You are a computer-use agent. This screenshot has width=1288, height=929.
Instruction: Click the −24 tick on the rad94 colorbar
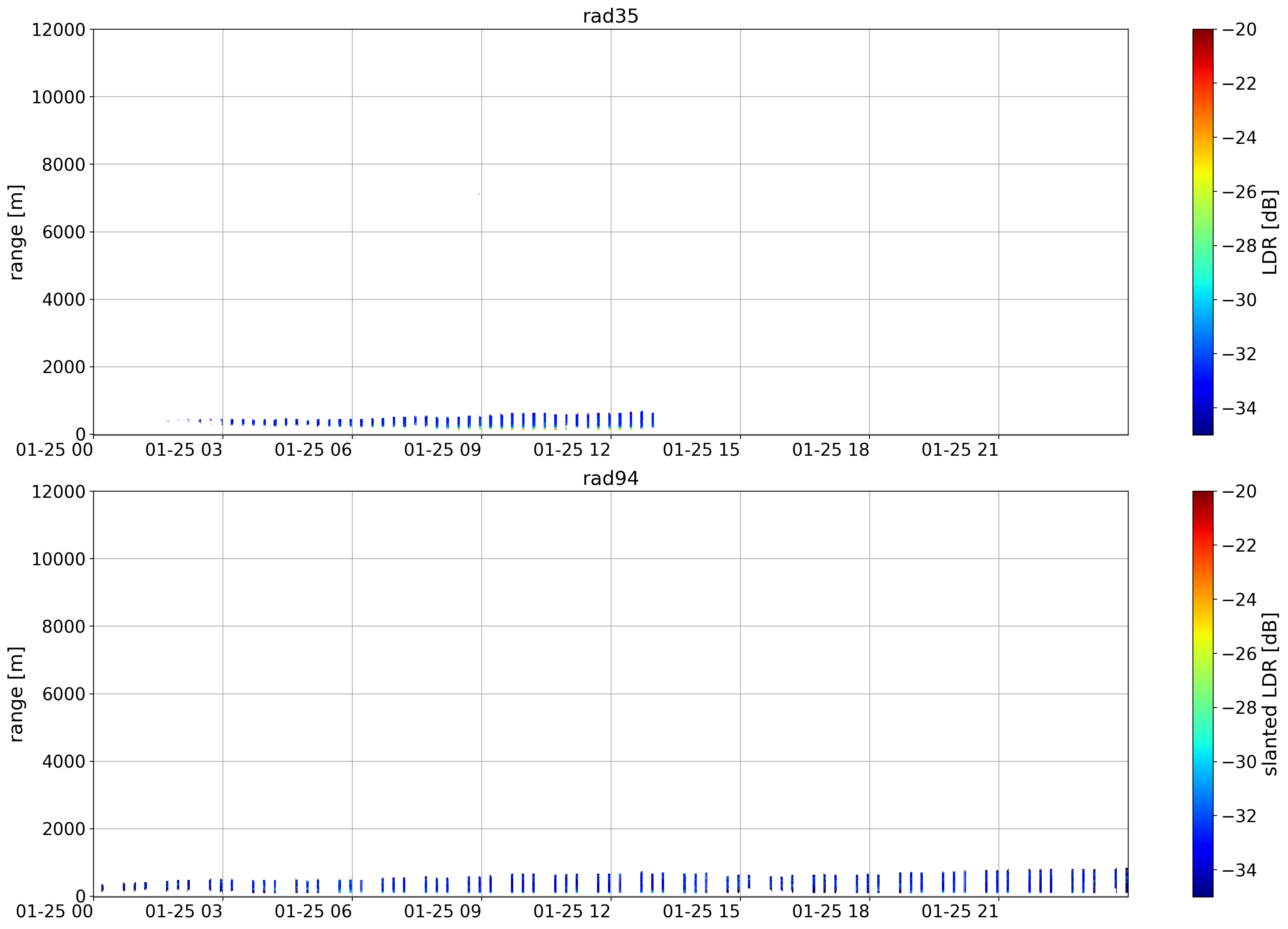[x=1239, y=600]
